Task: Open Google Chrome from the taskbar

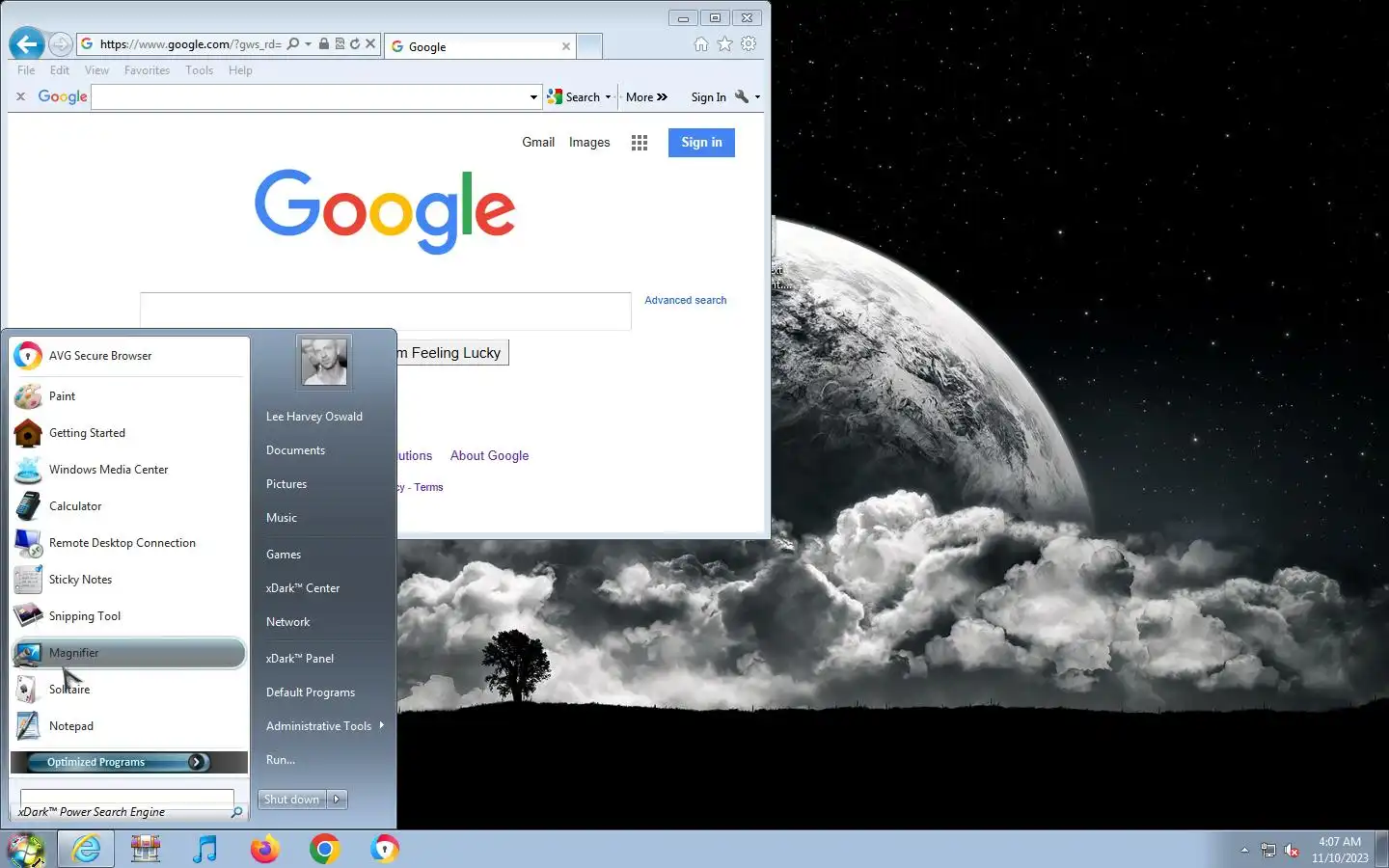Action: point(324,850)
